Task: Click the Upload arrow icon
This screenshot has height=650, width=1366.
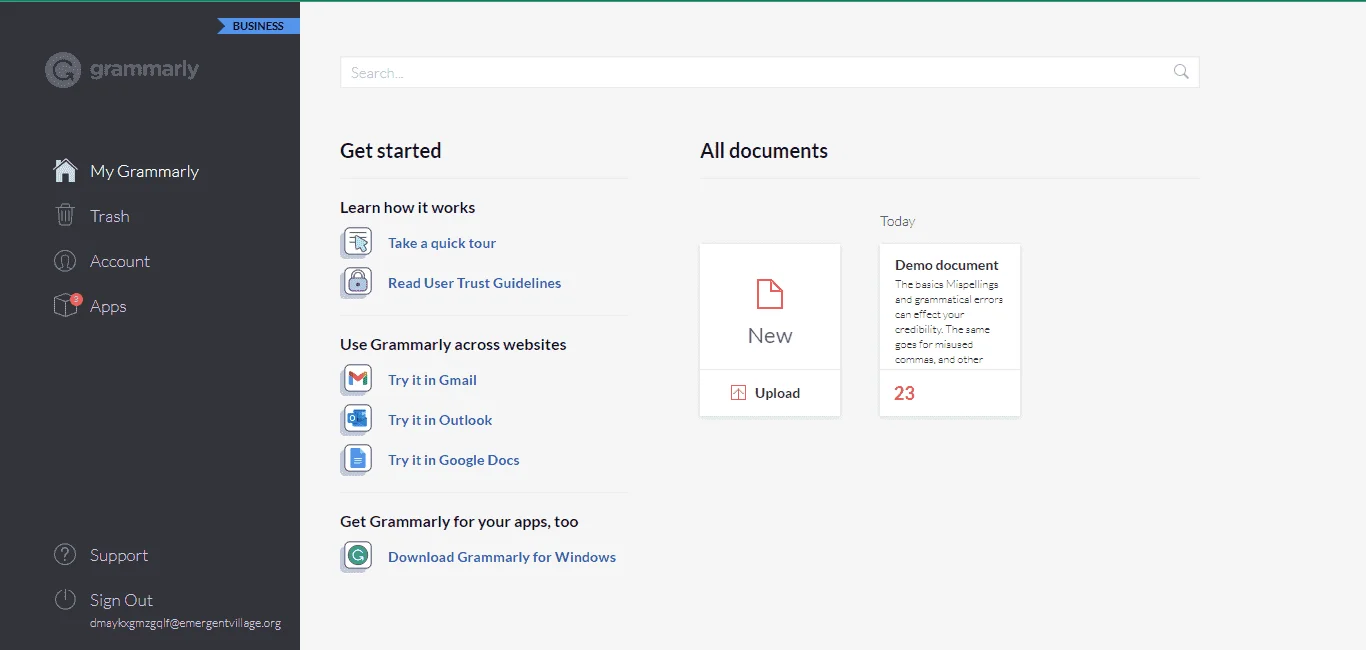Action: click(739, 393)
